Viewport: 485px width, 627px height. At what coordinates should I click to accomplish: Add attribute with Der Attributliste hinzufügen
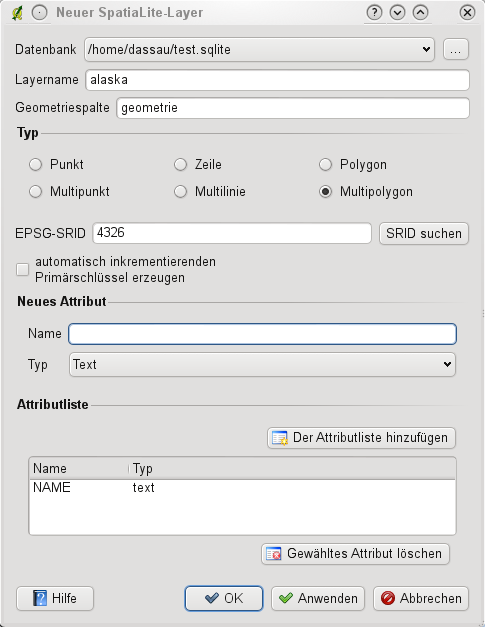[361, 438]
